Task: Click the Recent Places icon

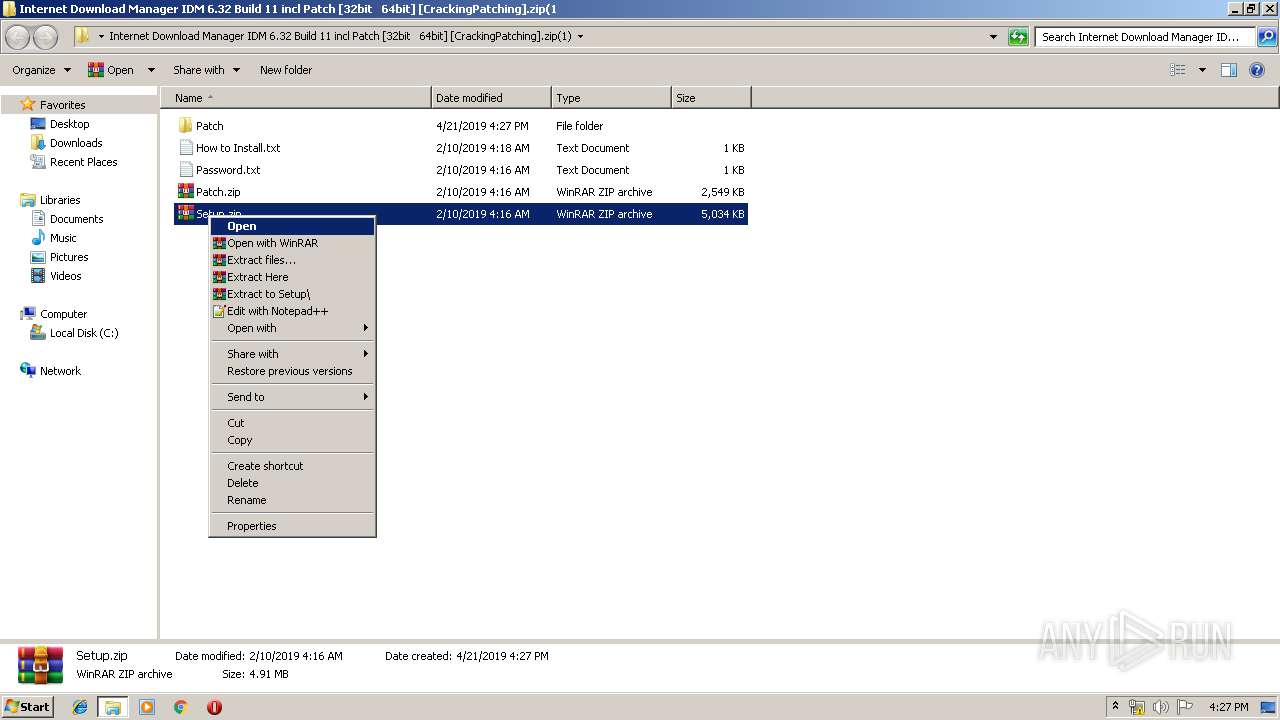Action: 38,162
